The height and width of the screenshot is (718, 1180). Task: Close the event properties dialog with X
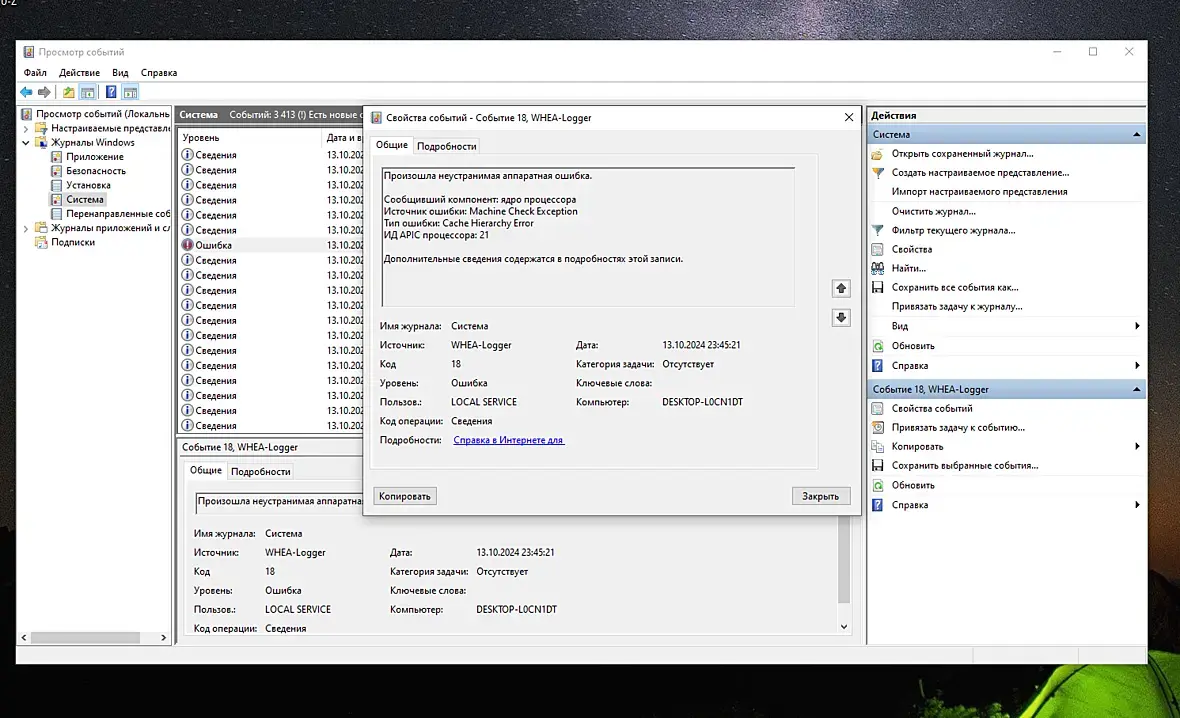click(849, 117)
